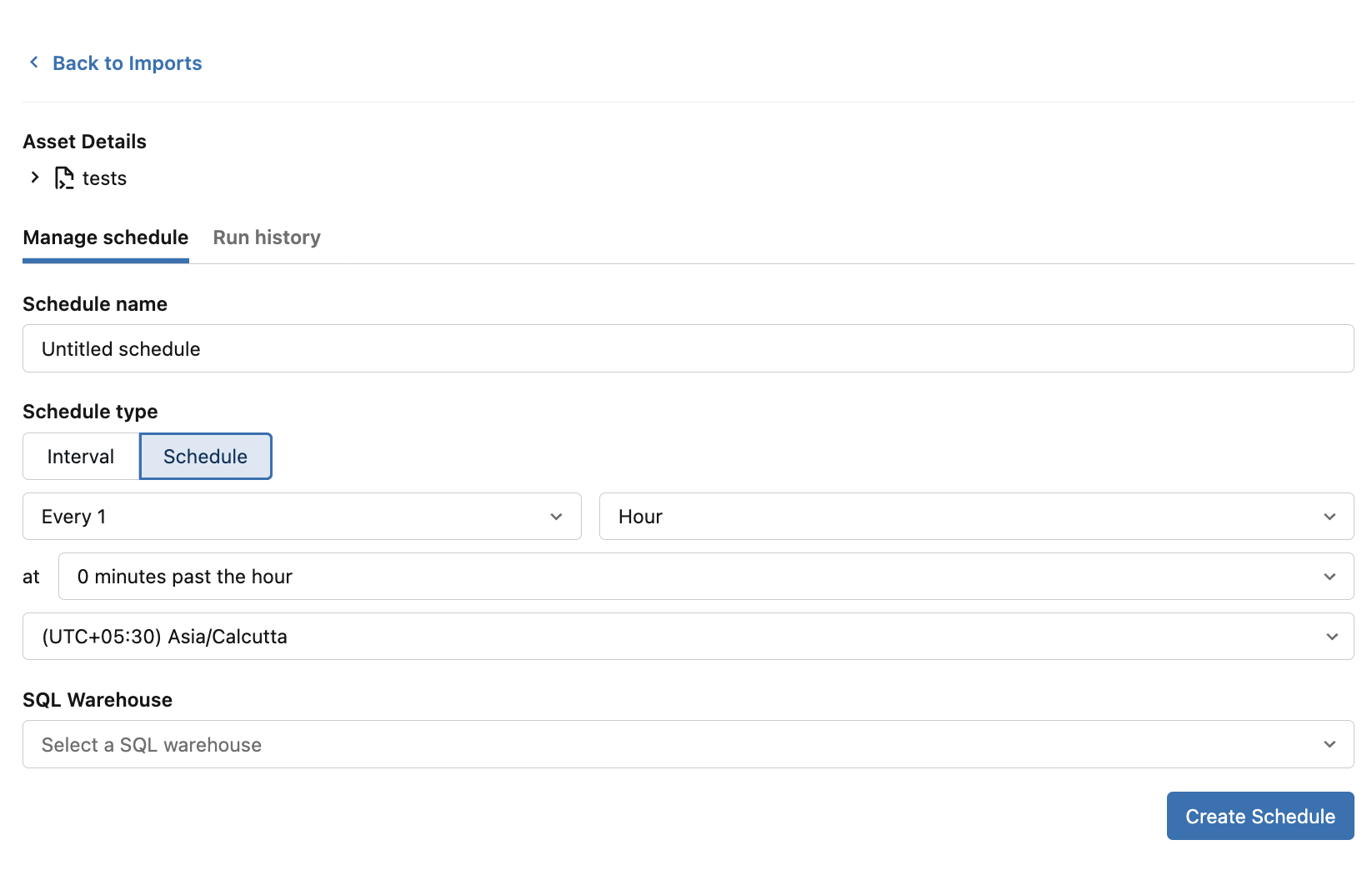Select the Interval schedule type
Viewport: 1372px width, 895px height.
point(81,457)
